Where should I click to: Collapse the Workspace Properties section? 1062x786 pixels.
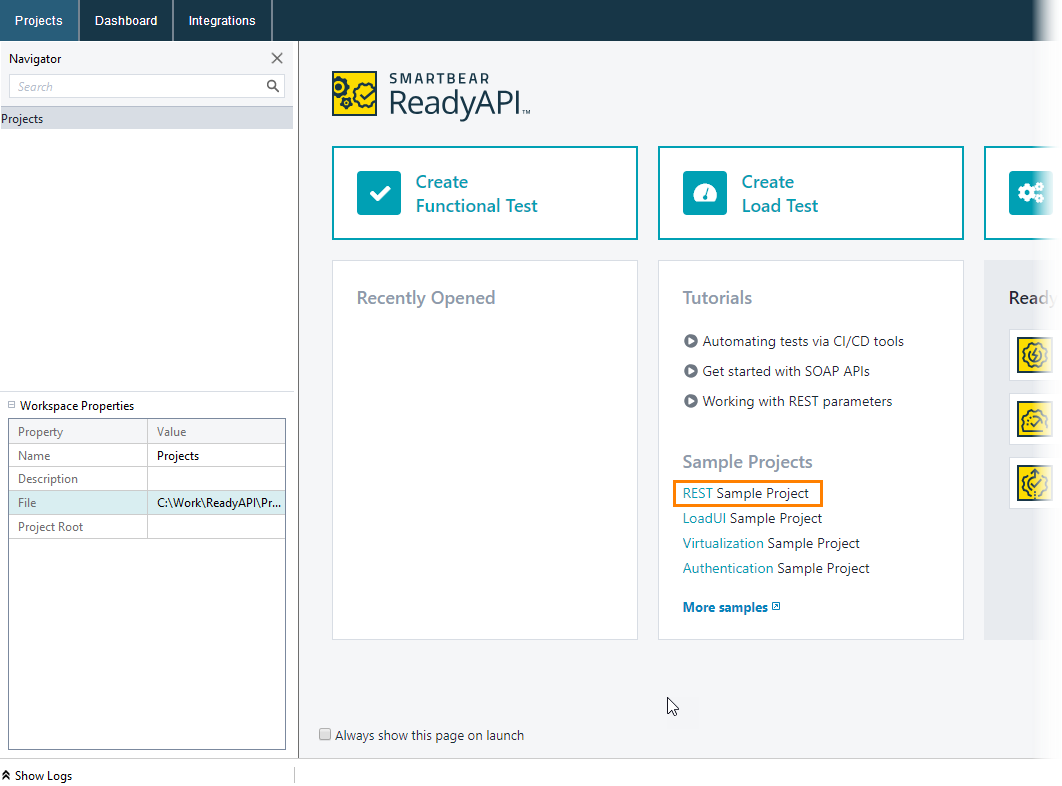[12, 405]
